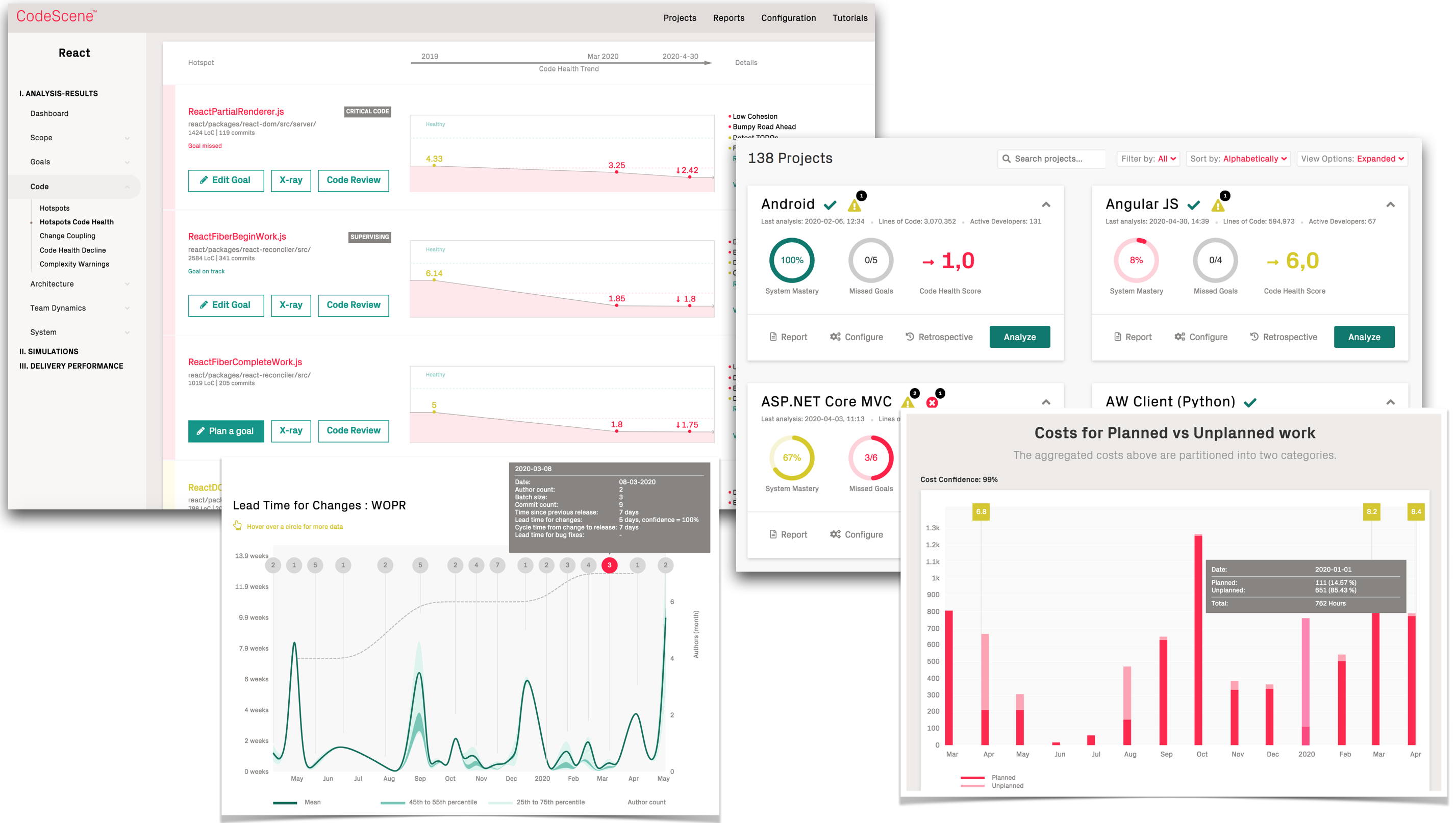Click Code Review for ReactPartialRenderer.js
The width and height of the screenshot is (1456, 823).
tap(354, 181)
